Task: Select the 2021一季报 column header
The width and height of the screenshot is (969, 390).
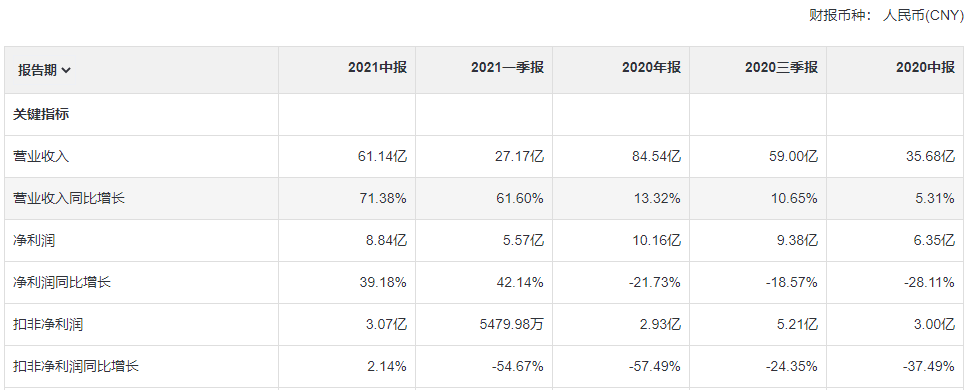Action: click(507, 67)
